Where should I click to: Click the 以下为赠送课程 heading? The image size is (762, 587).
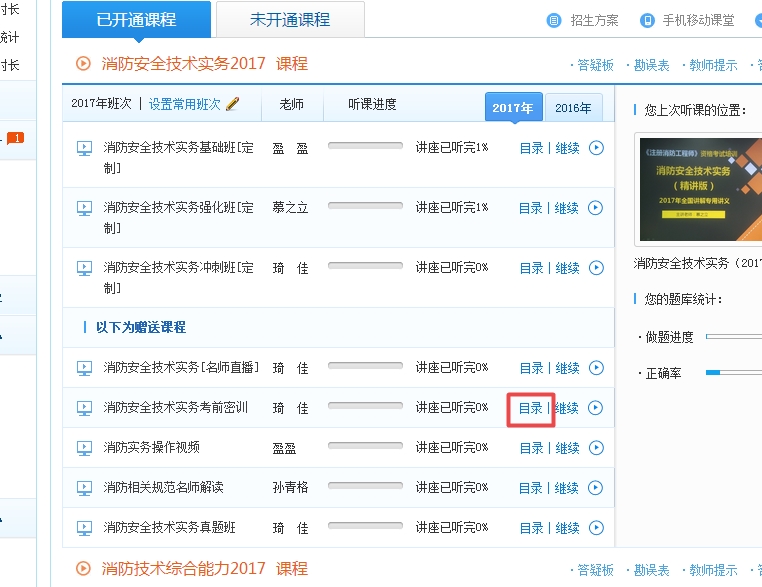click(140, 328)
